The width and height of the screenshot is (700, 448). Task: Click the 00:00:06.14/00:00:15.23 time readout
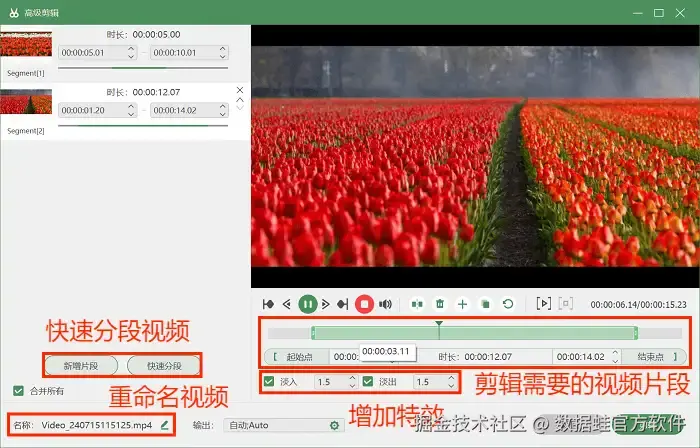tap(638, 305)
